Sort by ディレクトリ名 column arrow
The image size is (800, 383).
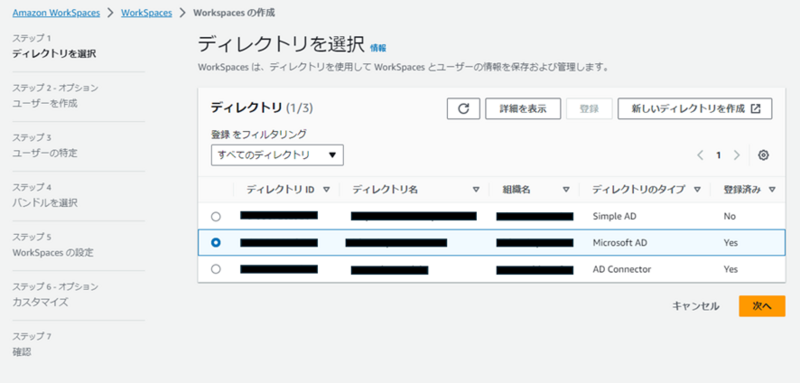point(476,190)
